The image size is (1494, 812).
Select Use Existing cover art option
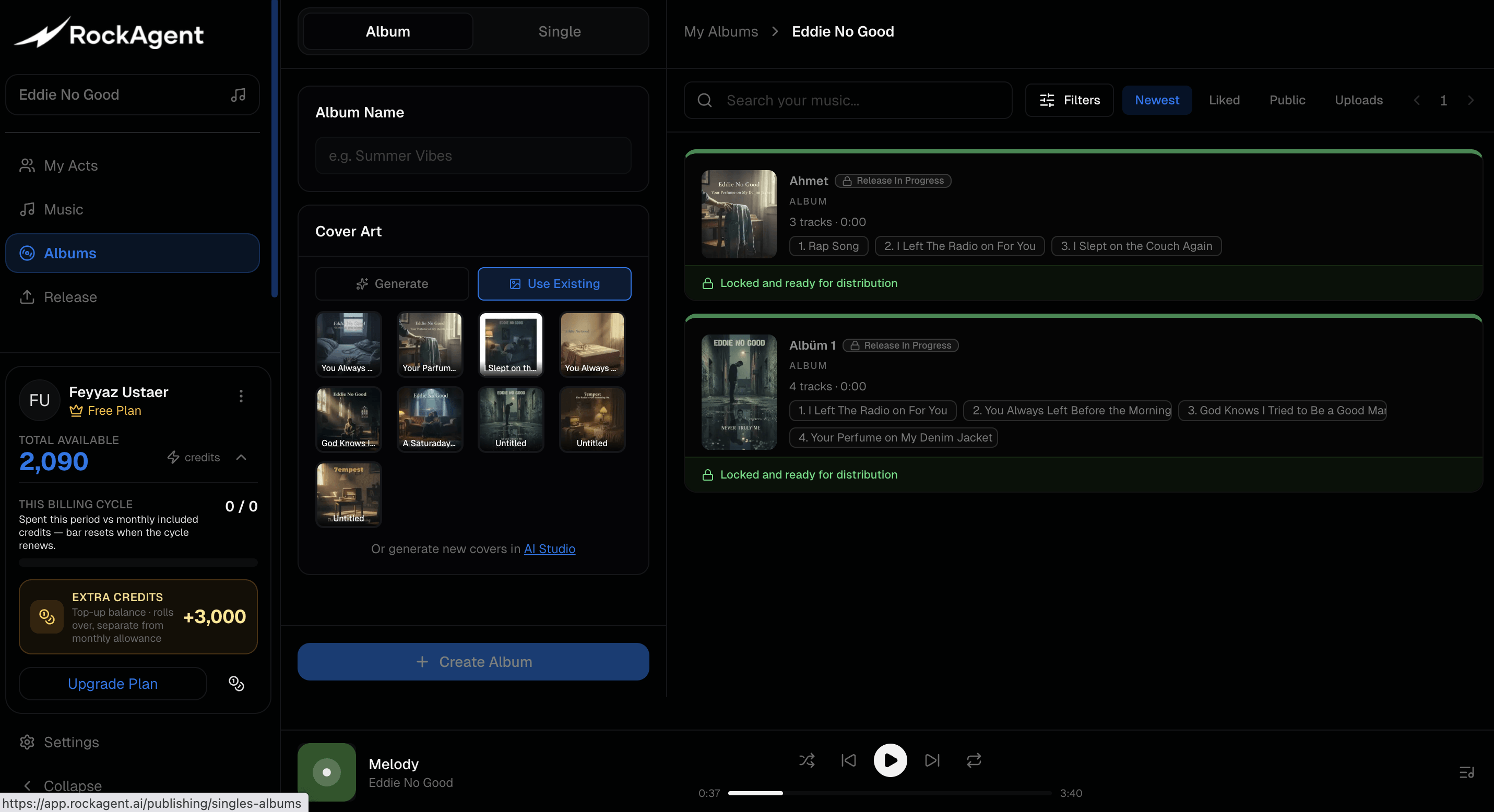click(554, 283)
